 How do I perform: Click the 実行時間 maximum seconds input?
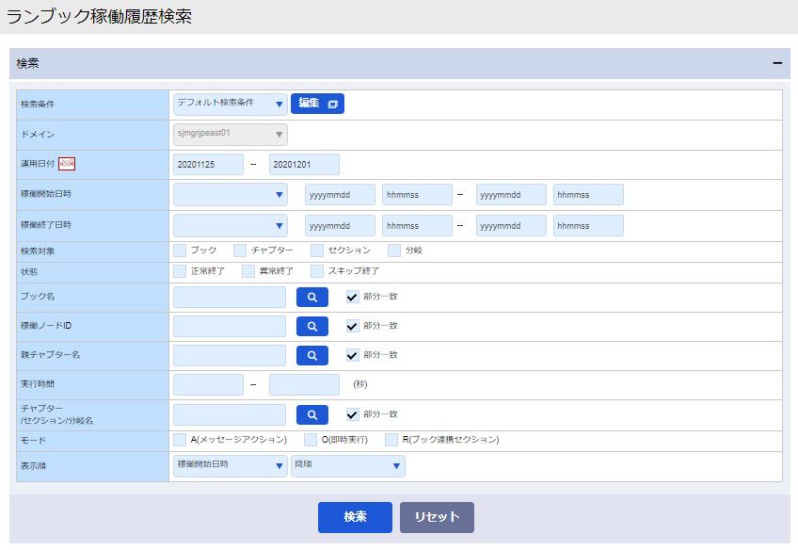tap(304, 385)
